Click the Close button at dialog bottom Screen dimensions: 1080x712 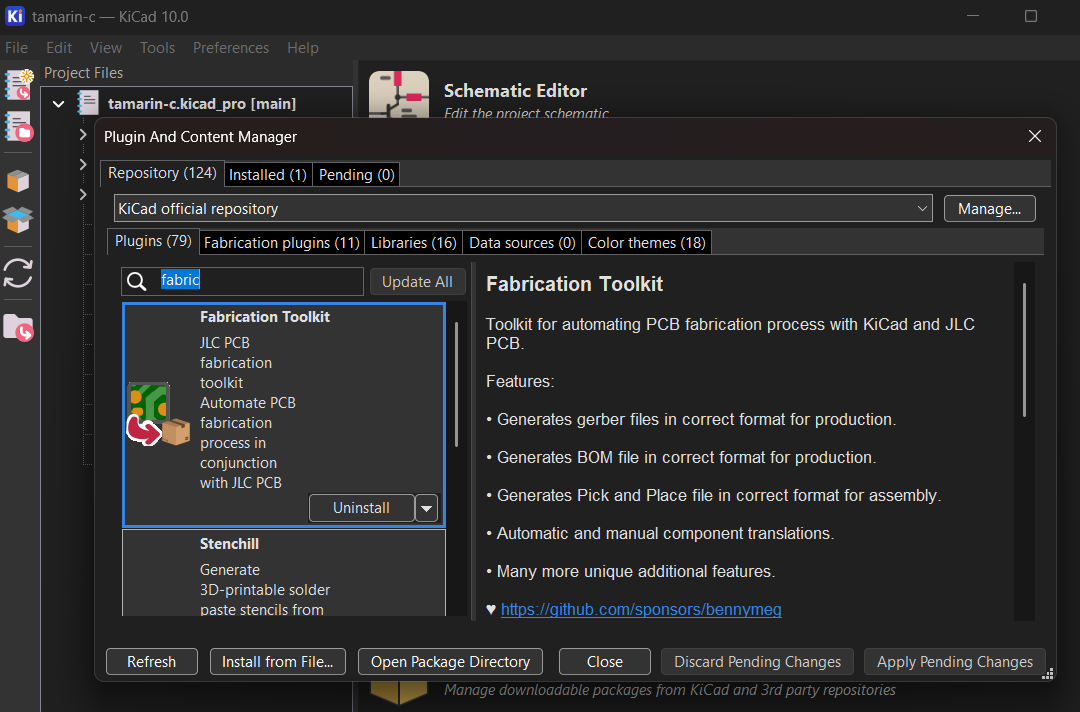(x=605, y=662)
